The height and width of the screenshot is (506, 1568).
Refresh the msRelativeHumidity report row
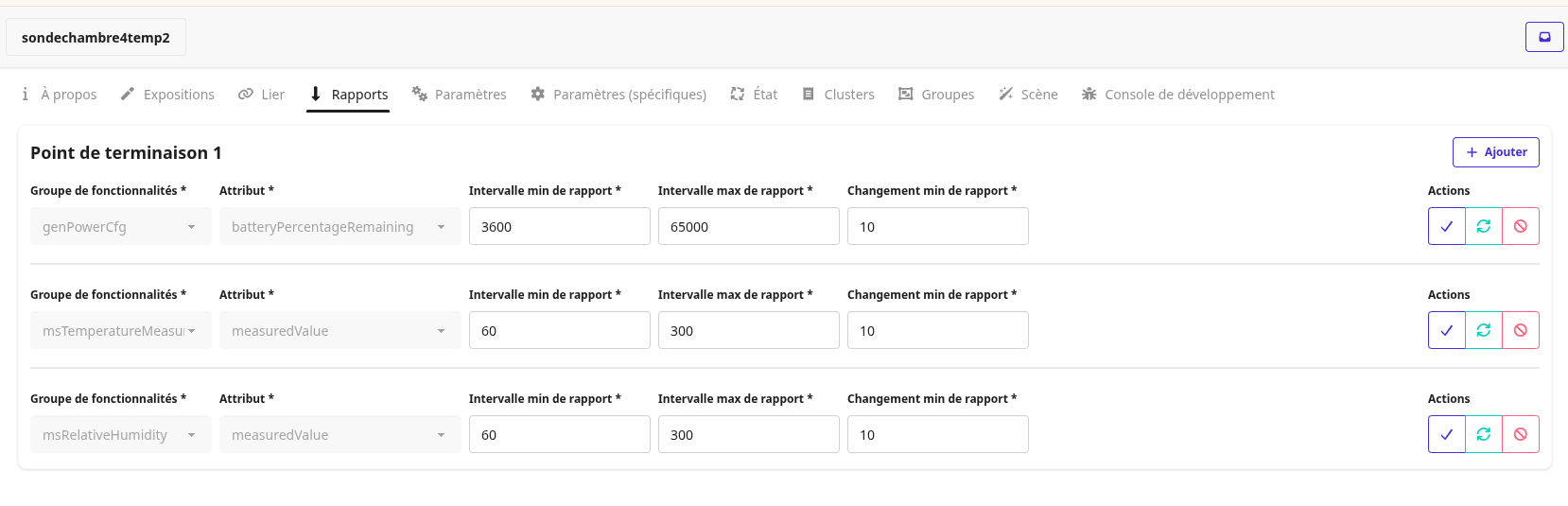pos(1483,434)
